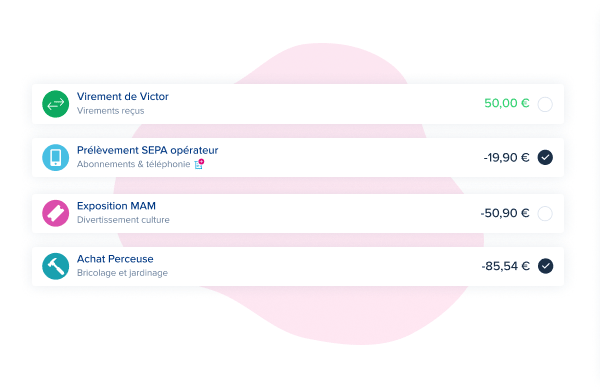Uncheck the Prélèvement SEPA opérateur checkmark
The height and width of the screenshot is (390, 600).
pyautogui.click(x=545, y=157)
